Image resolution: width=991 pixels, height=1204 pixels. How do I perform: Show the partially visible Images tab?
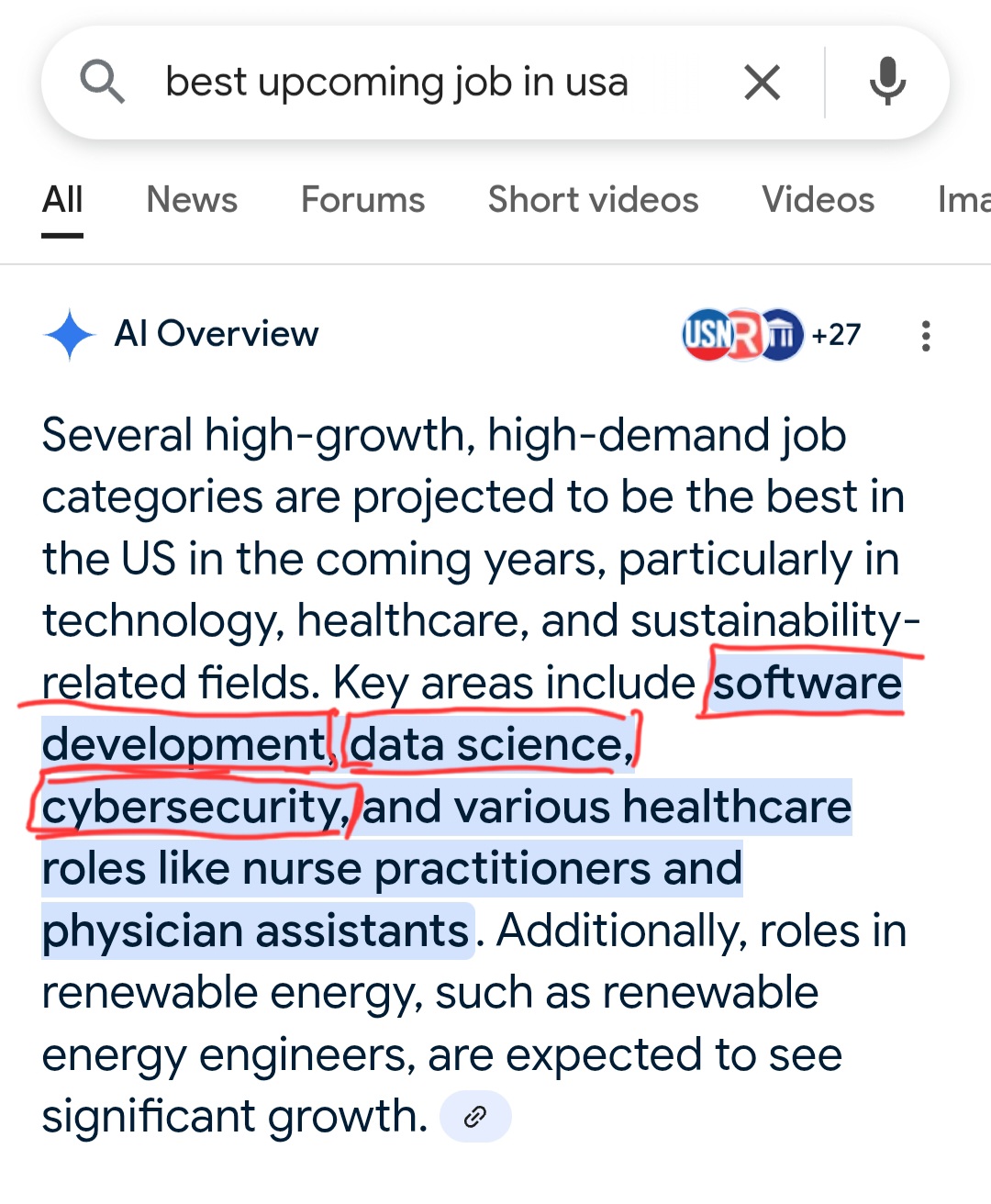pyautogui.click(x=963, y=200)
